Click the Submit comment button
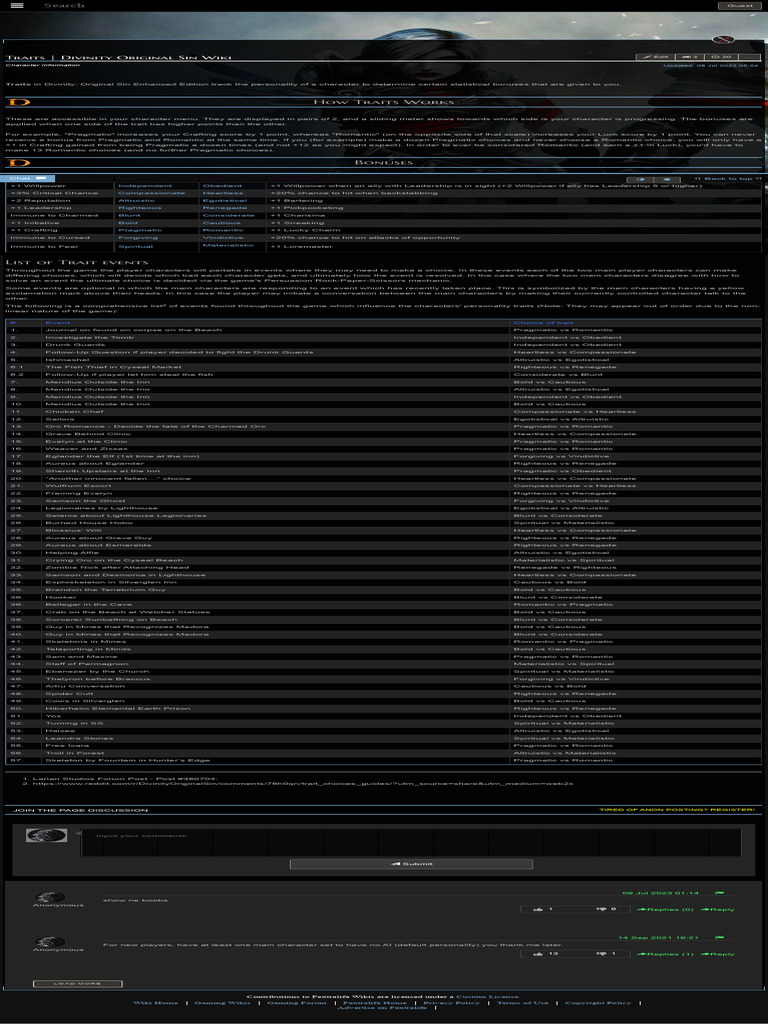Image resolution: width=768 pixels, height=1024 pixels. [411, 864]
